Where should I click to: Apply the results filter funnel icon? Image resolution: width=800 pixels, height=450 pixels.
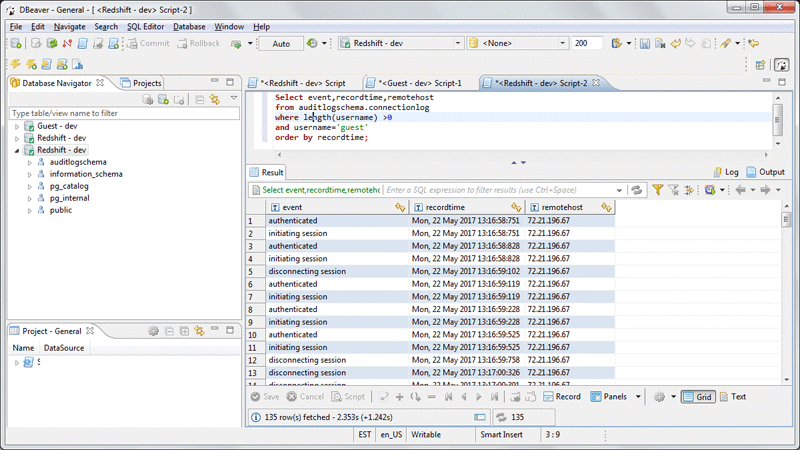(658, 189)
